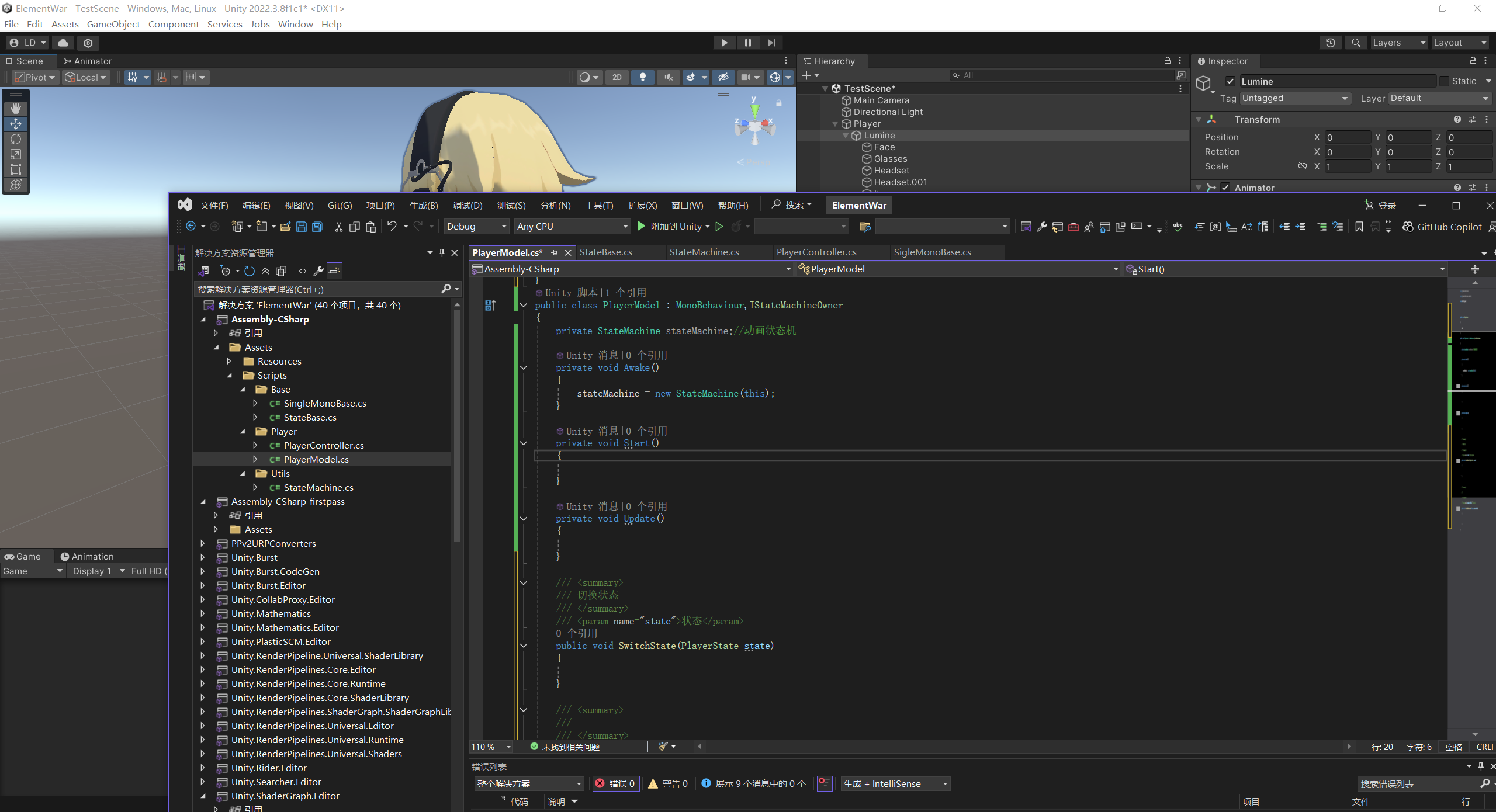Toggle the Animator component enabled checkbox
Screen dimensions: 1496x812
[1225, 188]
